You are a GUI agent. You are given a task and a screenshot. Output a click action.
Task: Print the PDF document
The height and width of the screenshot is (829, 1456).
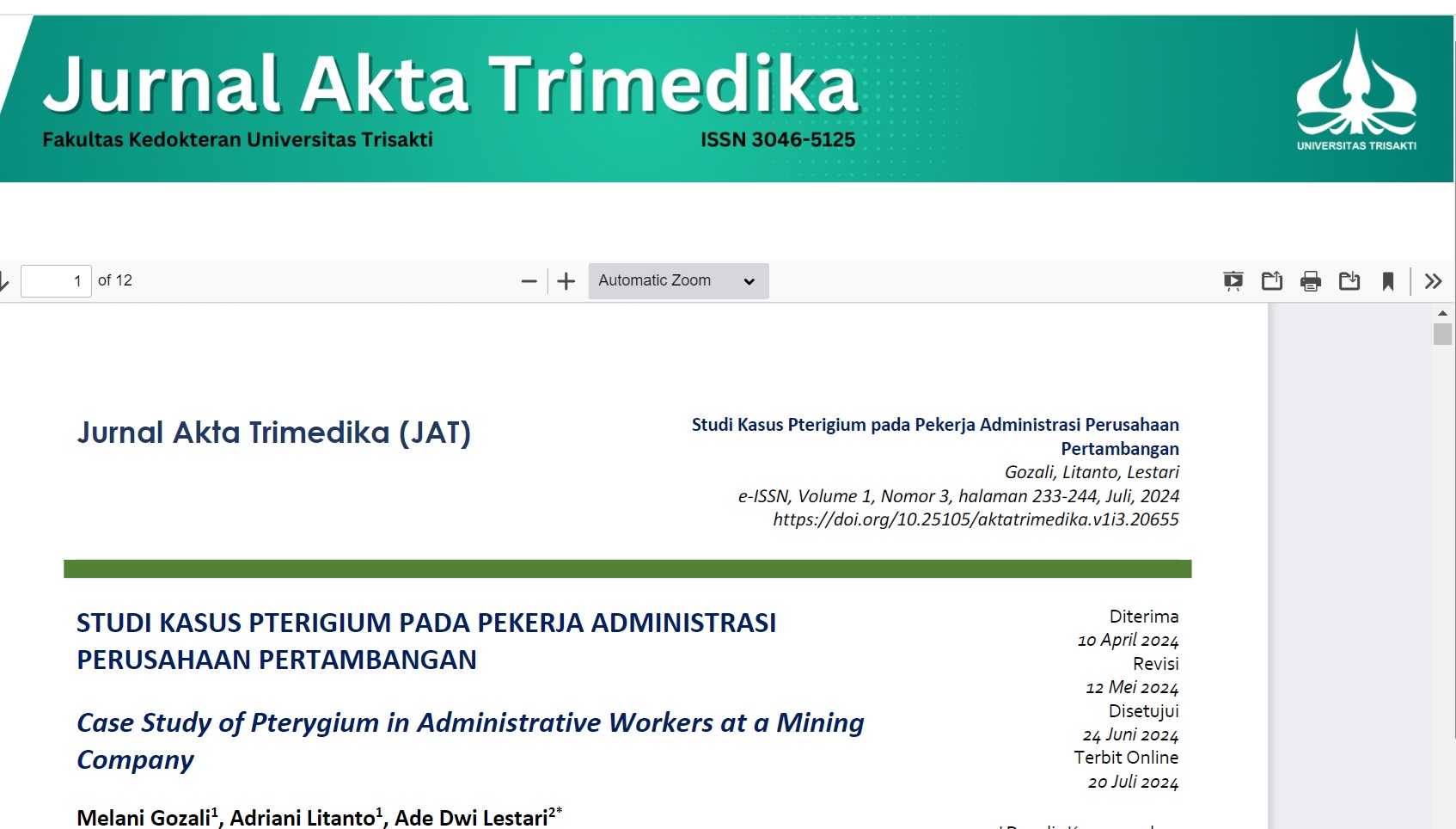(x=1311, y=281)
